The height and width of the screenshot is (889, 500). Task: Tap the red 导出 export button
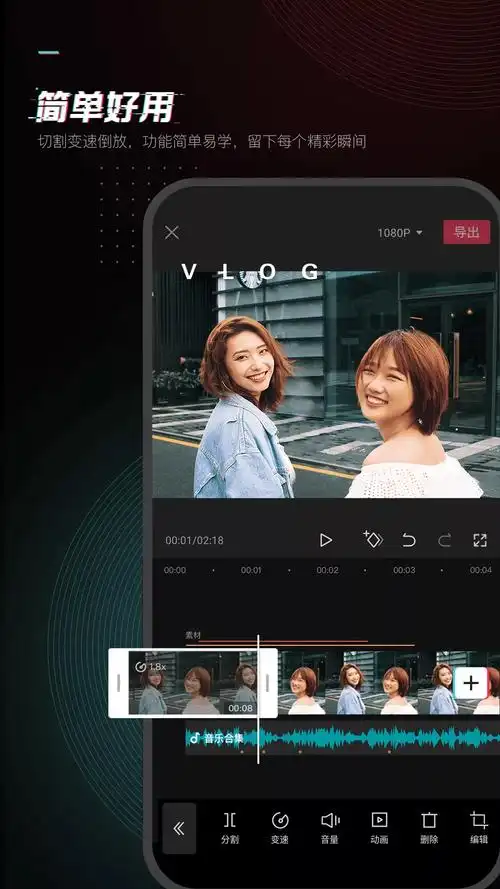click(467, 232)
